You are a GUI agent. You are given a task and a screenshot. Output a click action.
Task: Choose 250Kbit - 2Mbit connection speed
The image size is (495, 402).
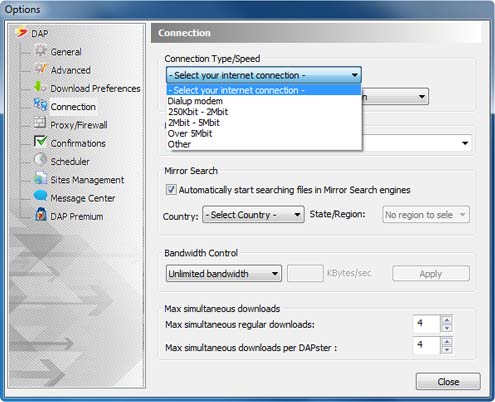coord(264,112)
